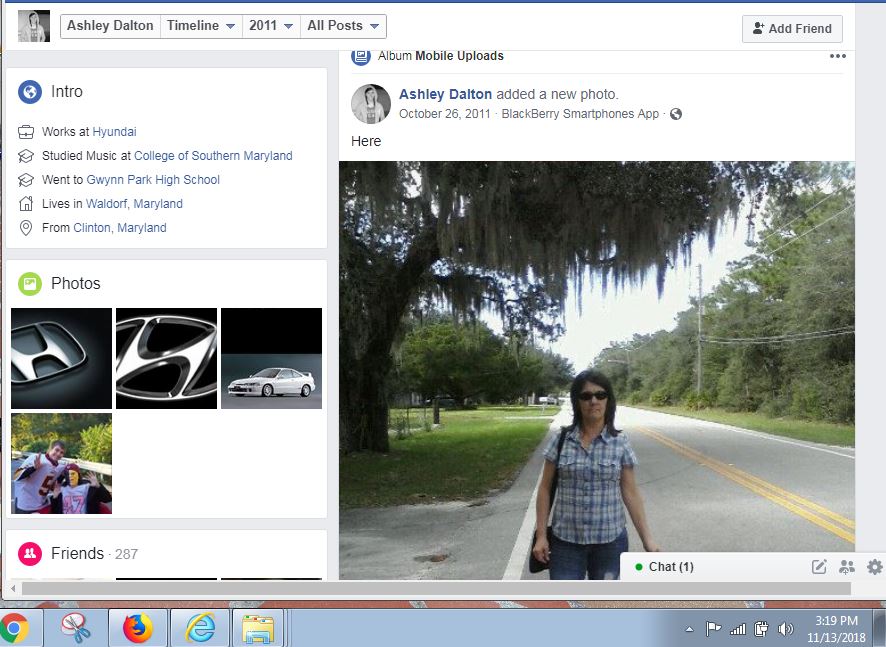Viewport: 886px width, 647px height.
Task: Click the Friends section heading
Action: 77,554
